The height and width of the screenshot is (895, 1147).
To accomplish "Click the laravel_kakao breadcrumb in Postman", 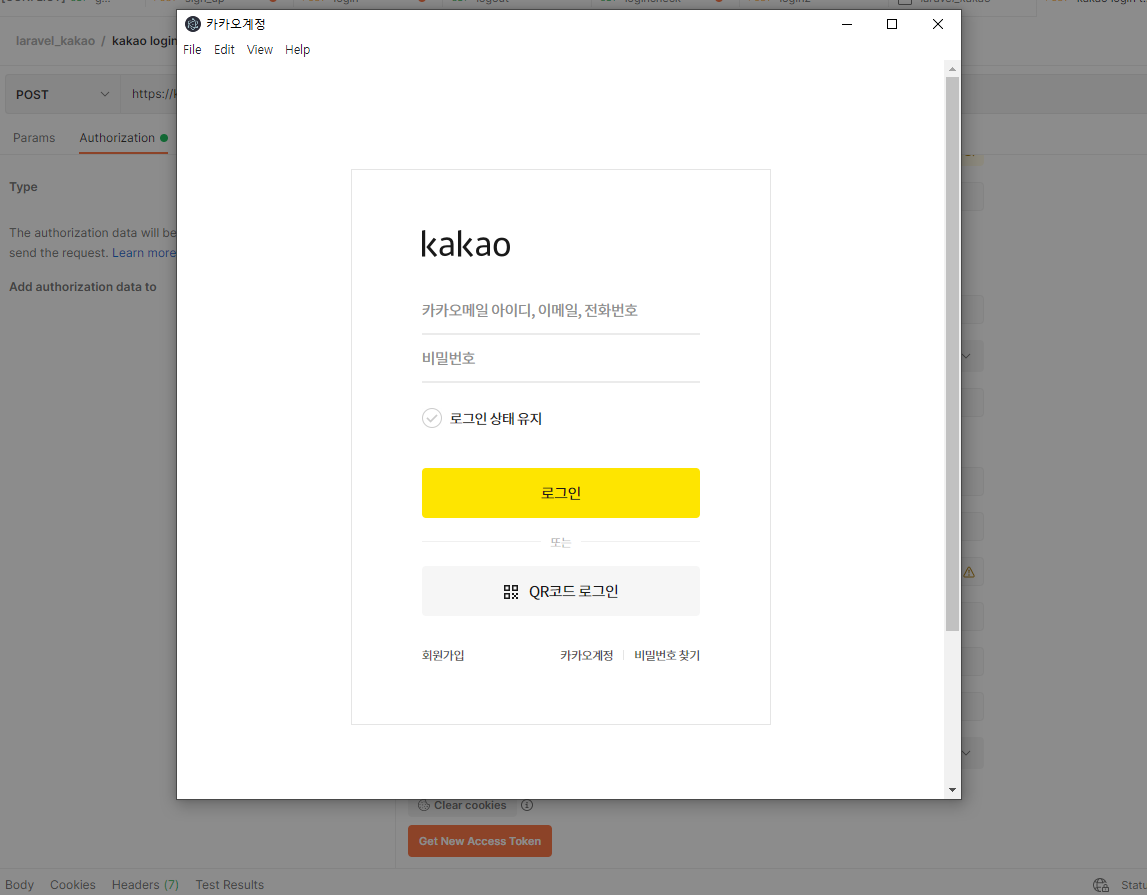I will point(56,41).
